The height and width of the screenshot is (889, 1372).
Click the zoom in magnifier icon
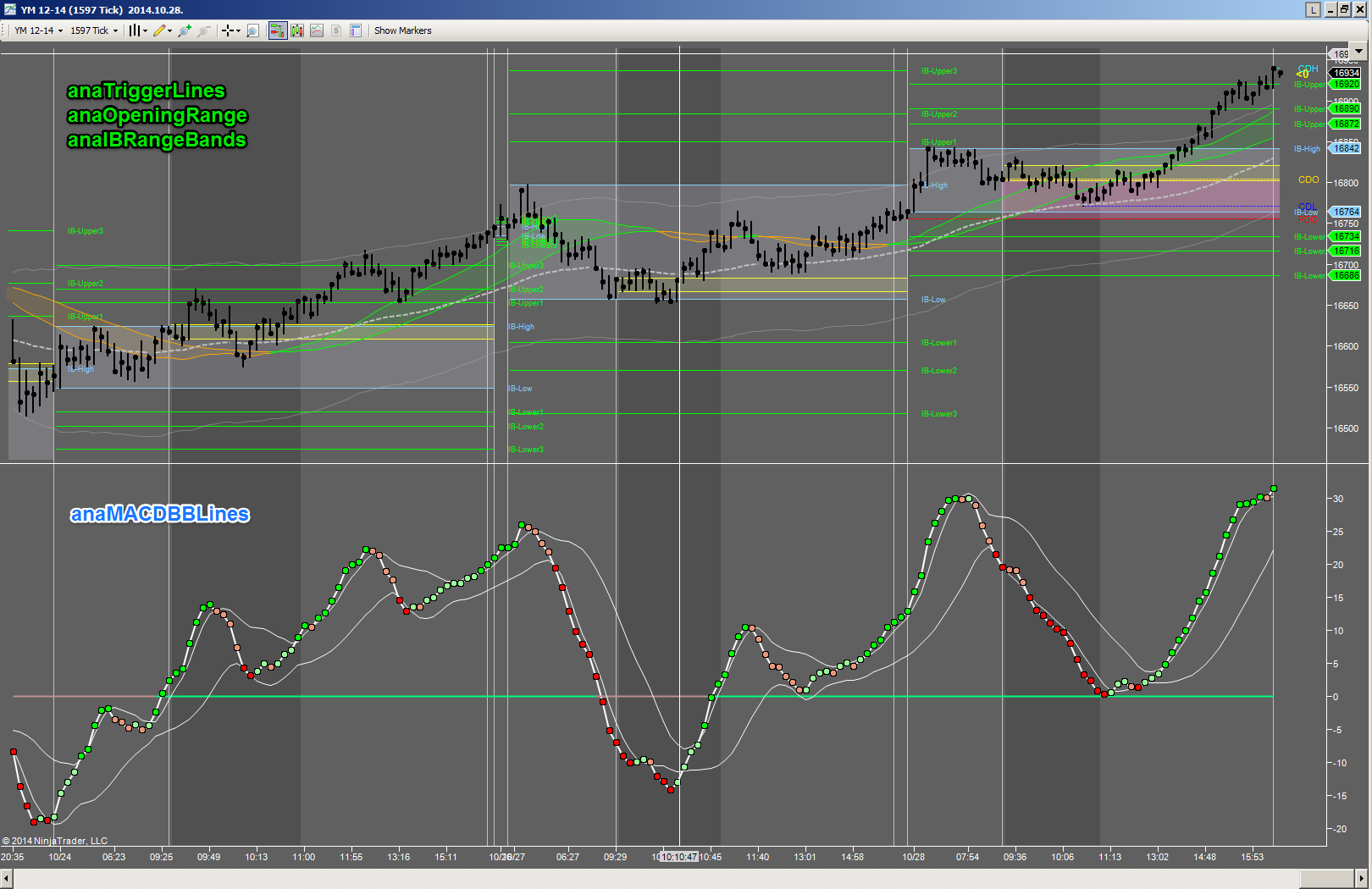pyautogui.click(x=185, y=30)
